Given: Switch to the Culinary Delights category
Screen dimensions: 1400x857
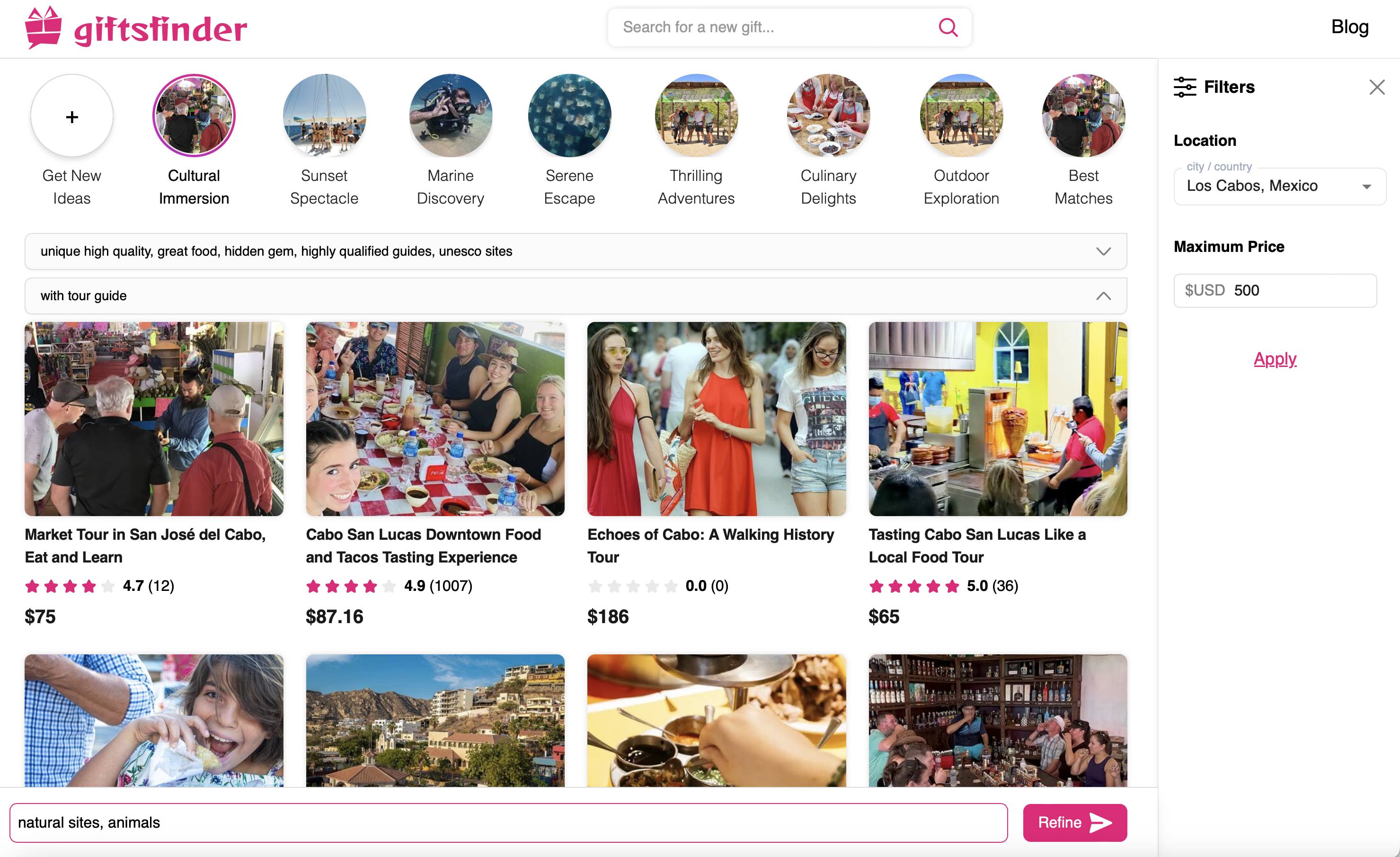Looking at the screenshot, I should [828, 116].
